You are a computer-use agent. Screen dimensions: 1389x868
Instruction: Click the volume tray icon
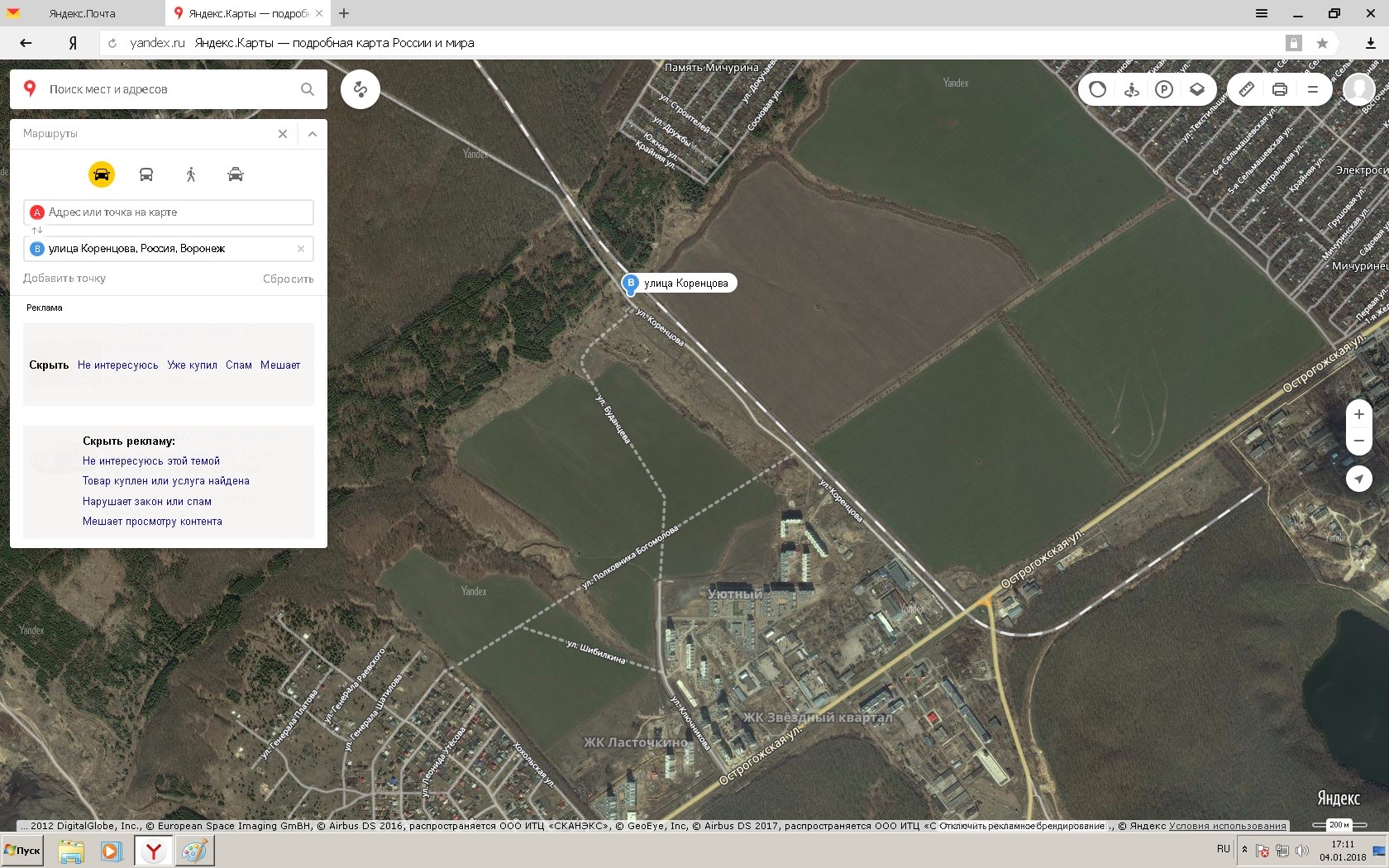click(1302, 851)
